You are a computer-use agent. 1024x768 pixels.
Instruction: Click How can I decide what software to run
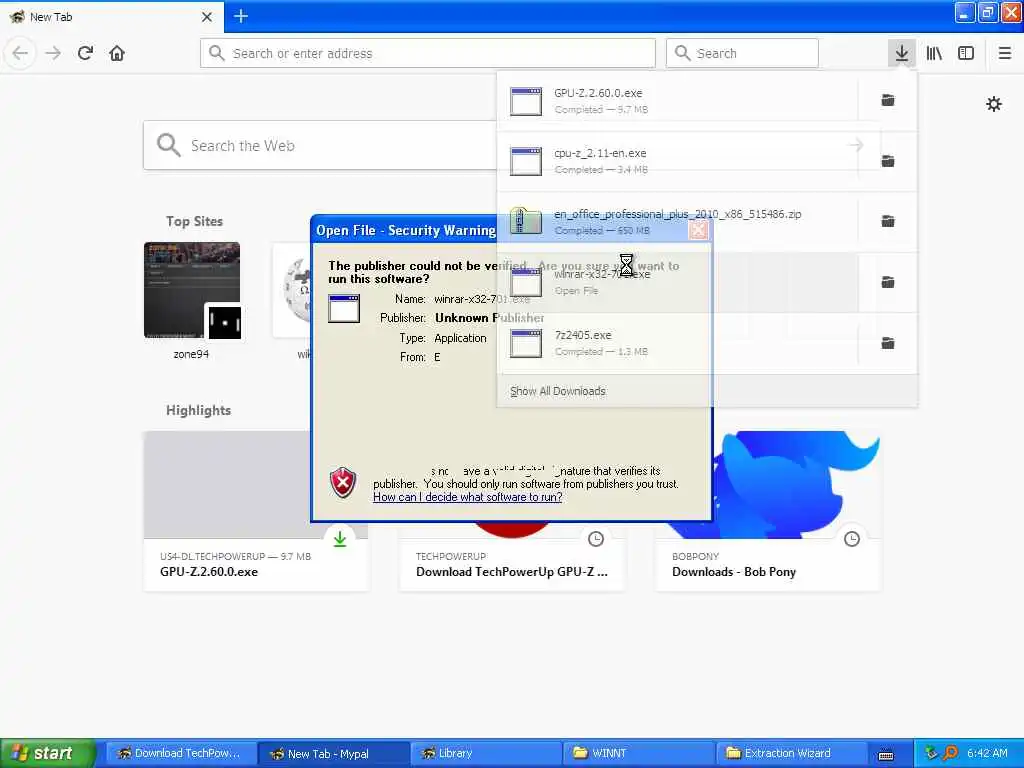click(x=468, y=497)
